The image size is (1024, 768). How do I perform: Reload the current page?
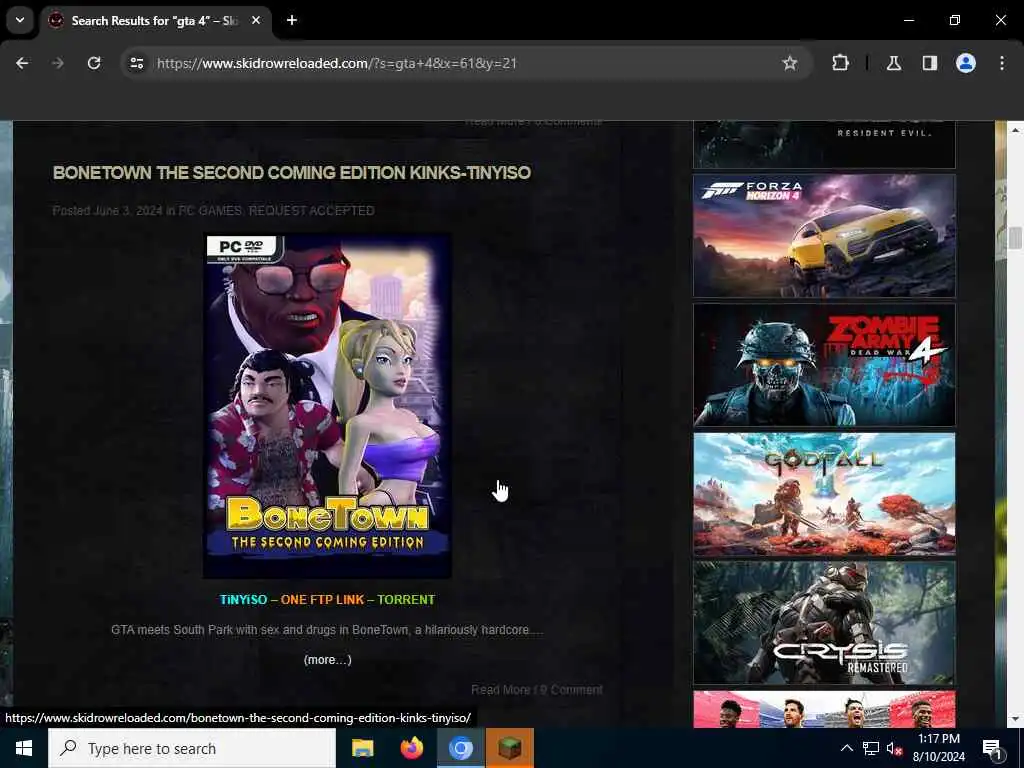tap(94, 63)
